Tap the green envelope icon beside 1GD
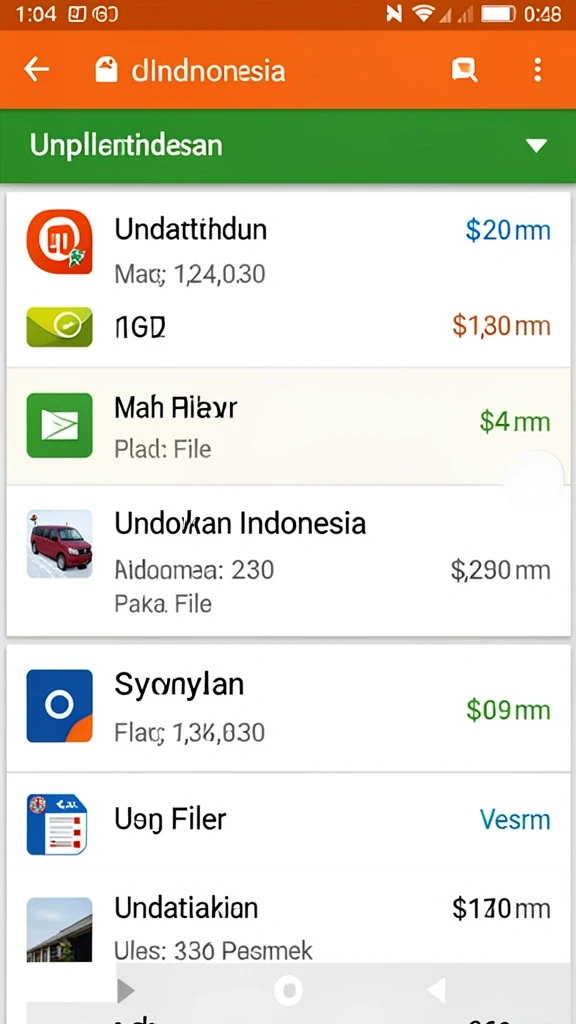Viewport: 576px width, 1024px height. click(x=59, y=326)
